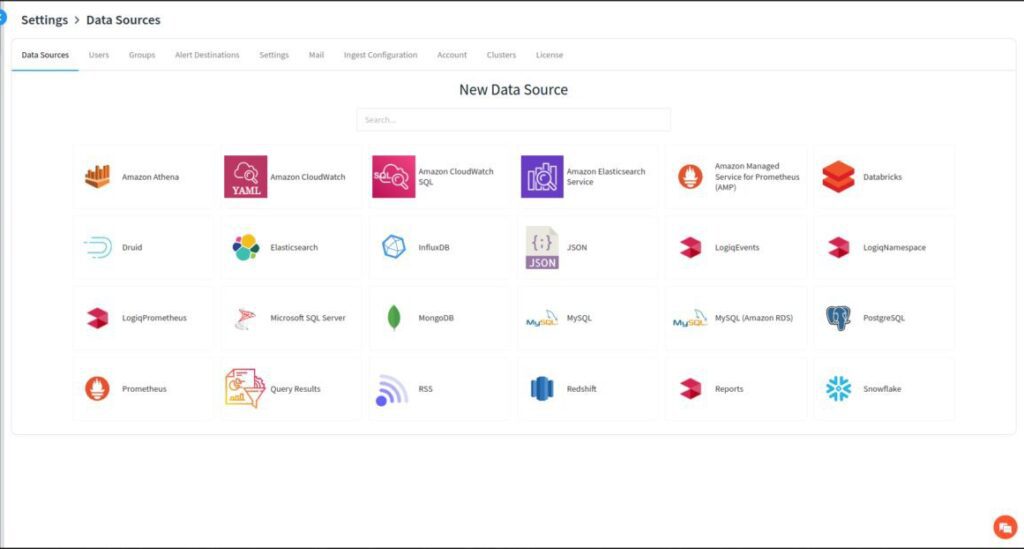Click the Elasticsearch label text

click(x=294, y=247)
